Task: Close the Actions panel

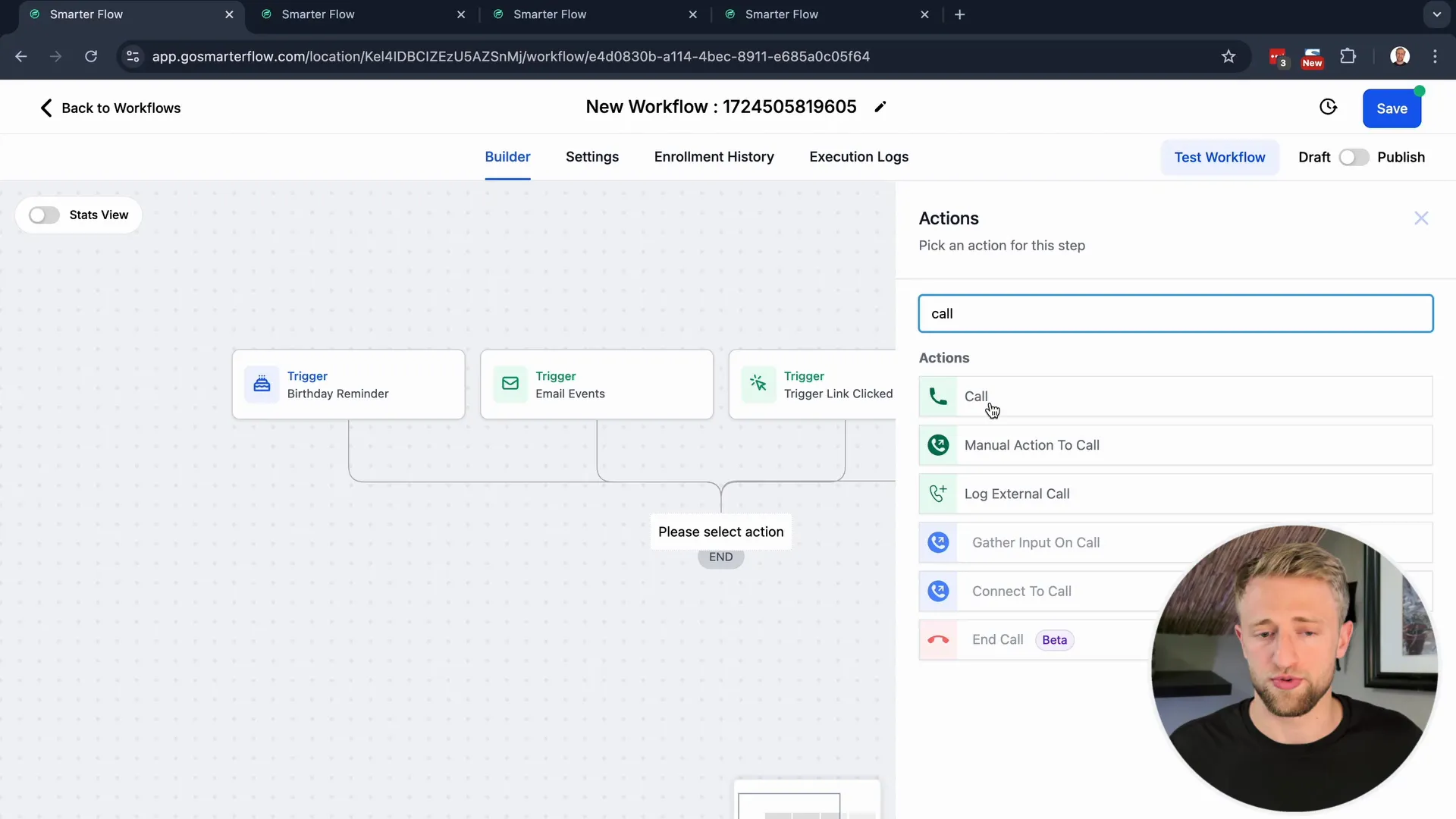Action: click(x=1421, y=218)
